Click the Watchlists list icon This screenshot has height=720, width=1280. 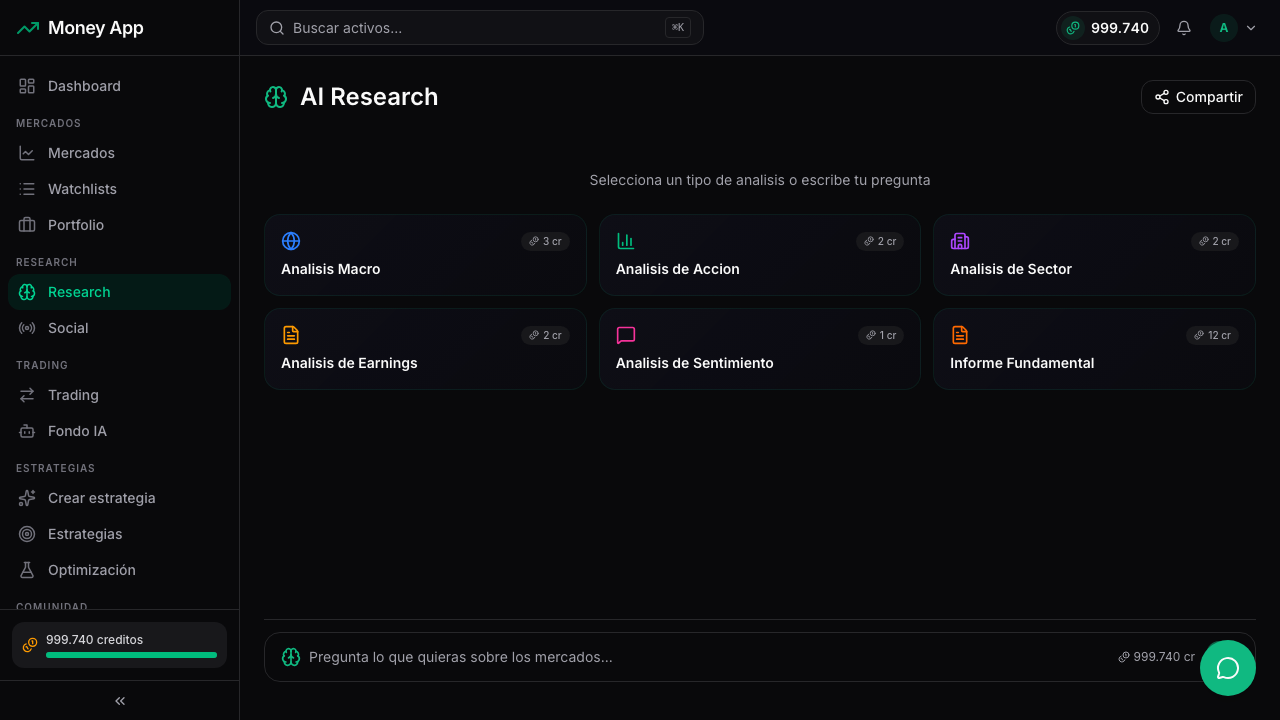click(27, 189)
